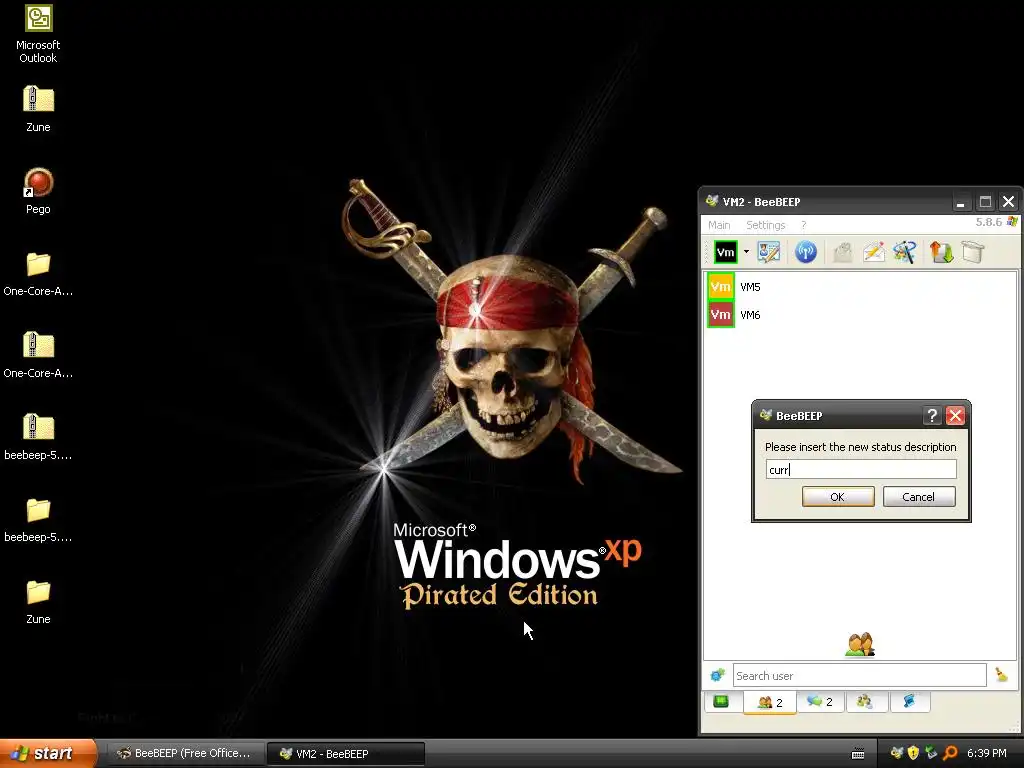Click the safely remove hardware tray icon
The image size is (1024, 768).
tap(931, 753)
